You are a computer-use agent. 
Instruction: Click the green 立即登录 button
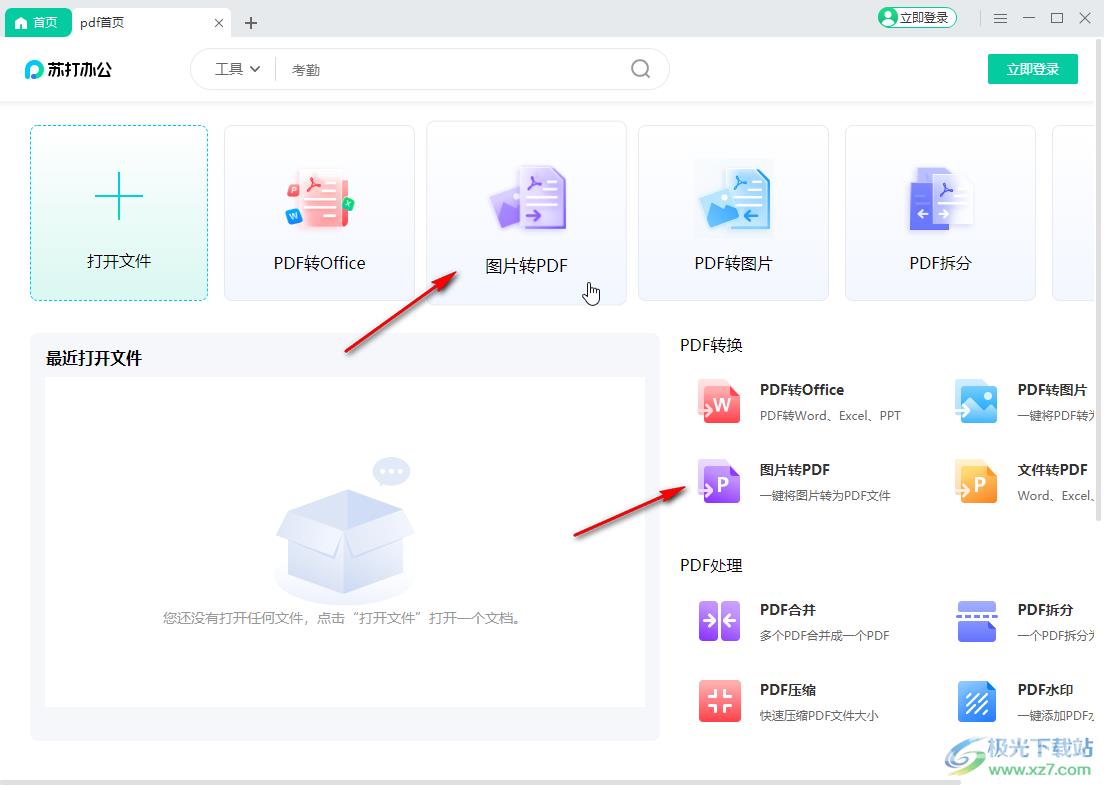point(1032,69)
